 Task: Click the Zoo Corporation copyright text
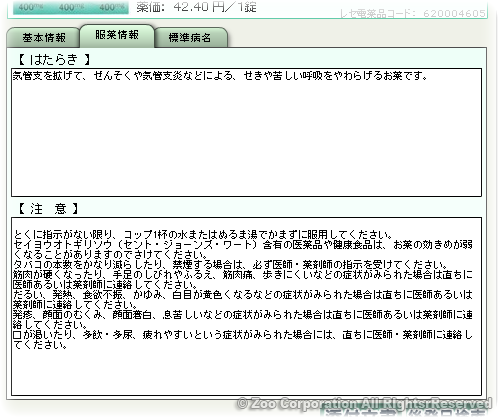pos(364,403)
